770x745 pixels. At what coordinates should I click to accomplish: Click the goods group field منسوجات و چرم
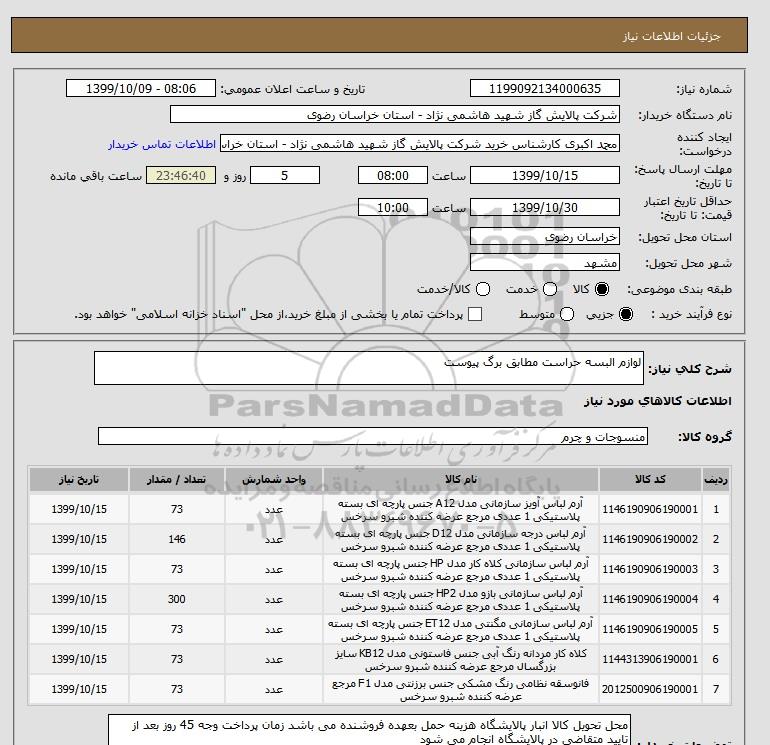point(373,436)
